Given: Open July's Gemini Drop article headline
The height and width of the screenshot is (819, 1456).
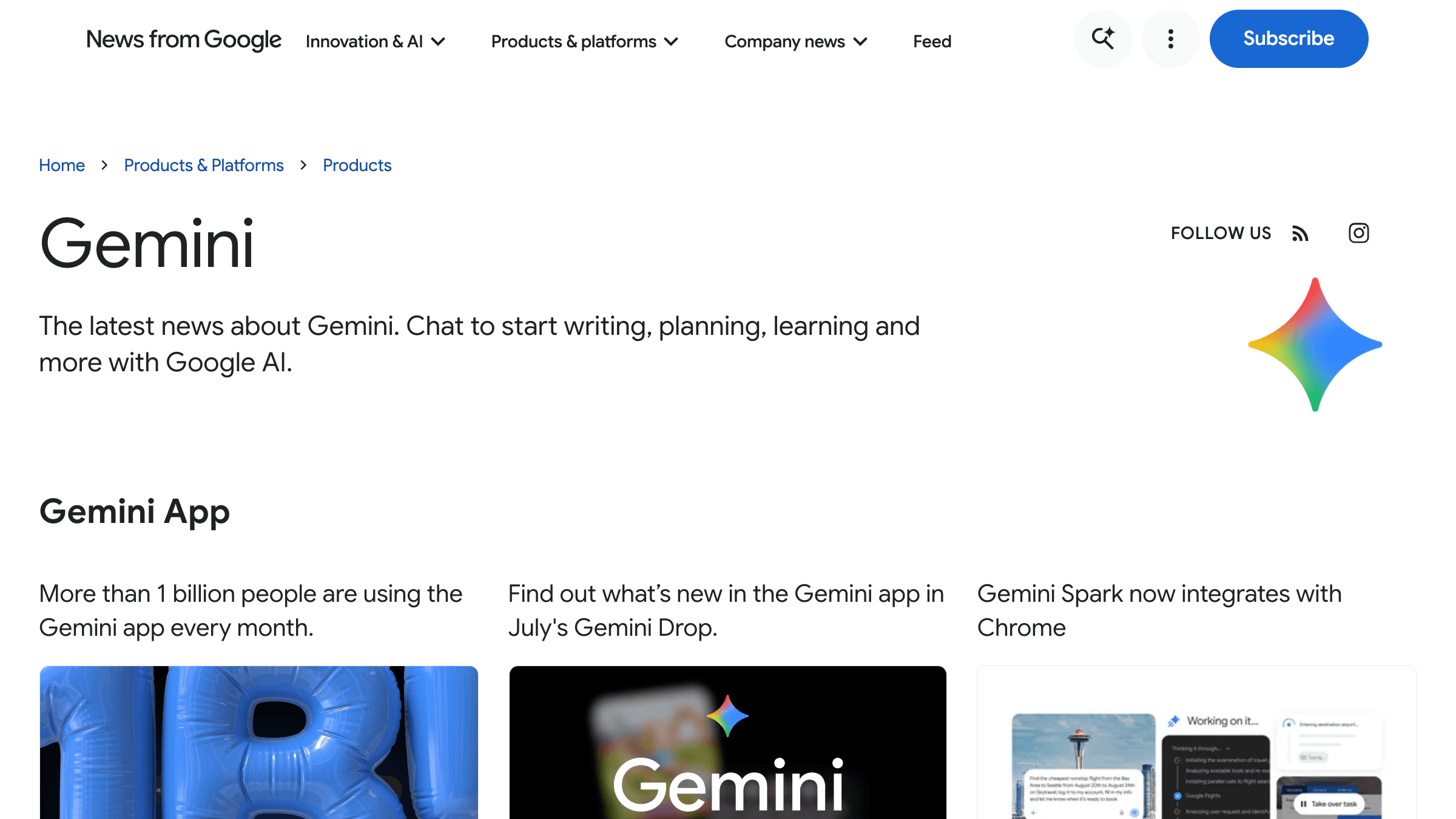Looking at the screenshot, I should [x=726, y=610].
